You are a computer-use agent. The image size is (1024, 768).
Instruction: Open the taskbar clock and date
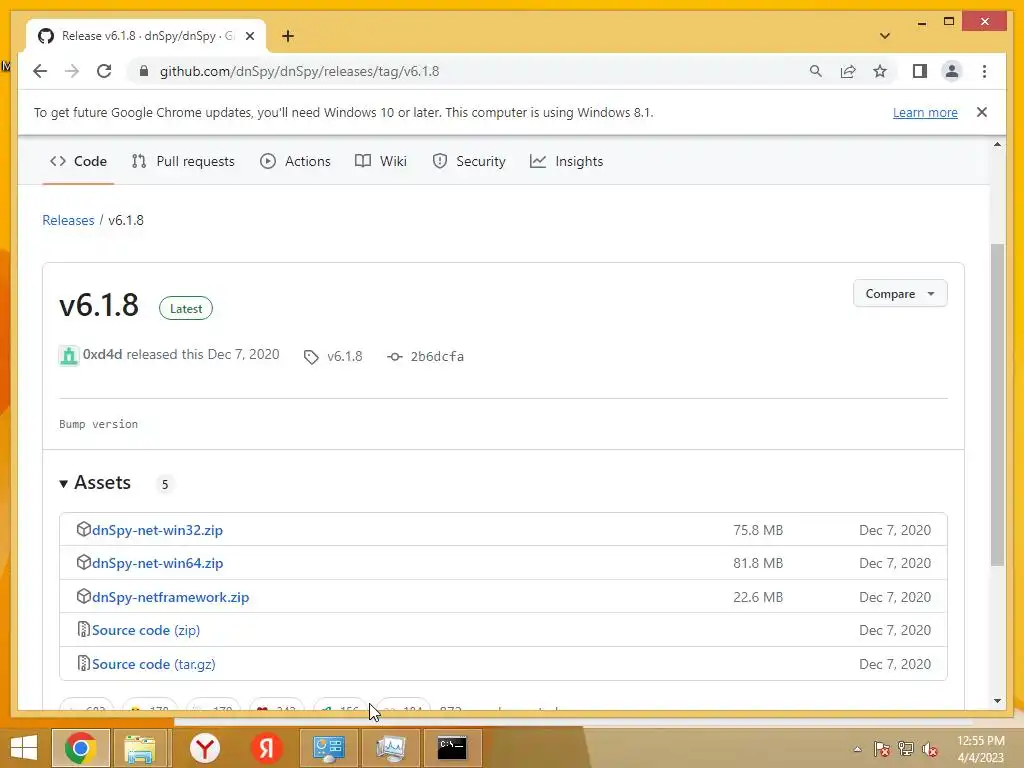[x=980, y=749]
